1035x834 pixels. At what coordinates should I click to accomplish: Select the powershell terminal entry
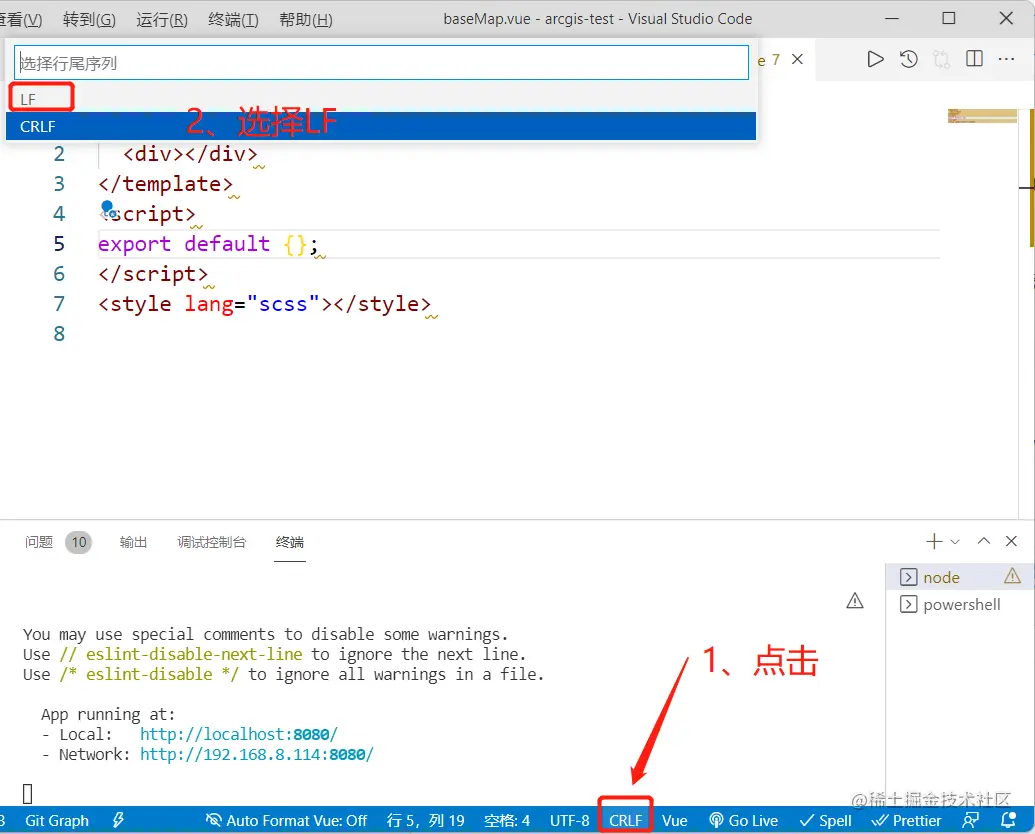tap(960, 604)
